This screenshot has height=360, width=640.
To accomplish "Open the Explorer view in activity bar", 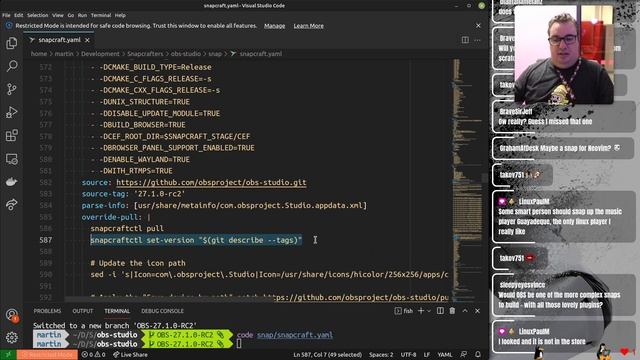I will [11, 43].
